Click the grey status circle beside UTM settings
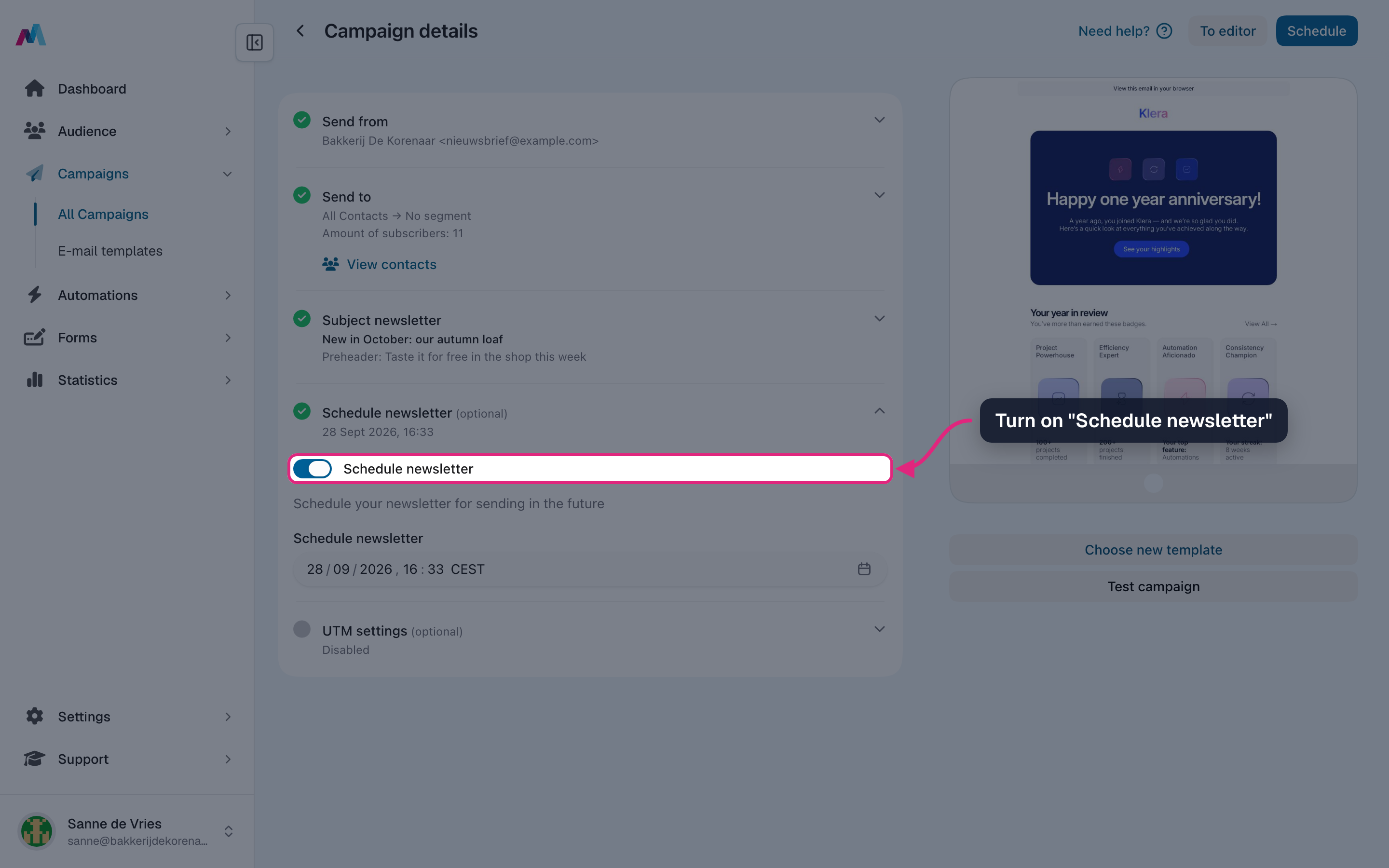Image resolution: width=1389 pixels, height=868 pixels. [x=302, y=629]
